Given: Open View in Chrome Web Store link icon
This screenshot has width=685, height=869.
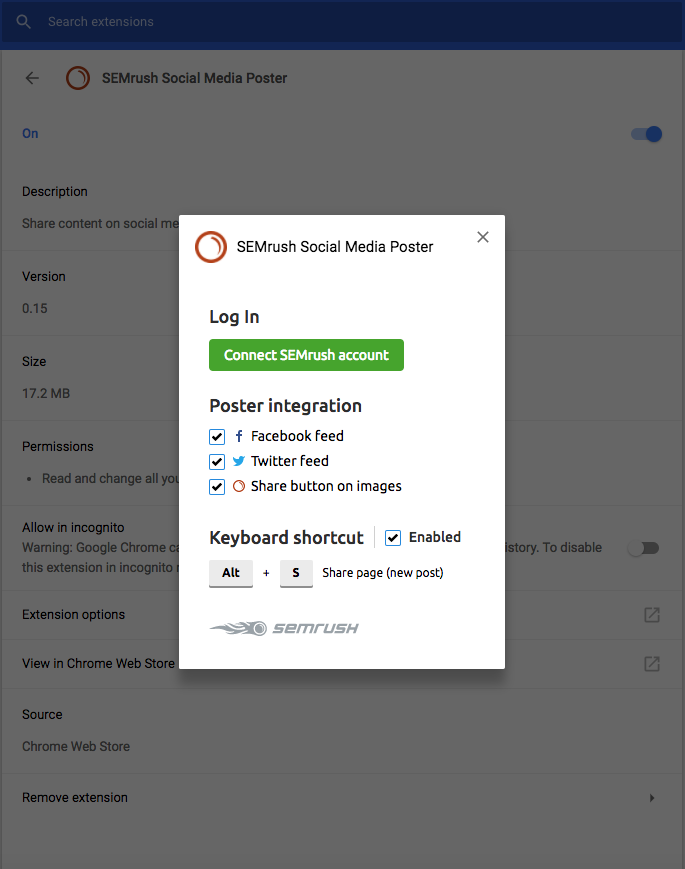Looking at the screenshot, I should [x=652, y=663].
